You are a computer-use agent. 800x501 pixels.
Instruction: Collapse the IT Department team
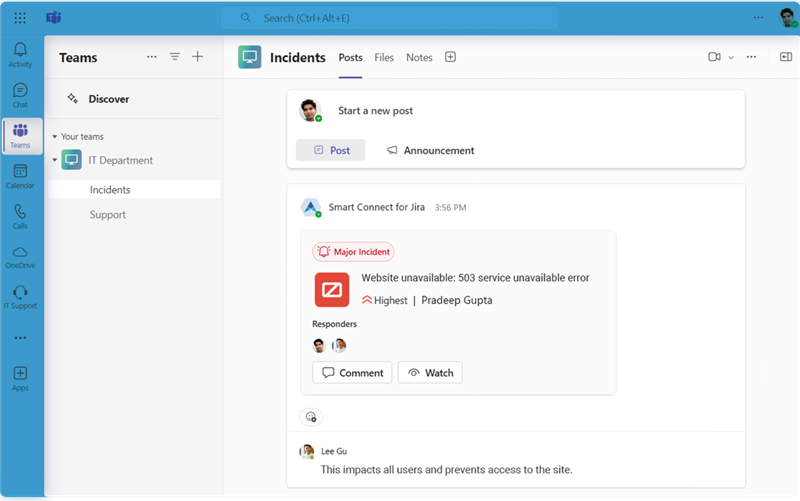pyautogui.click(x=55, y=160)
